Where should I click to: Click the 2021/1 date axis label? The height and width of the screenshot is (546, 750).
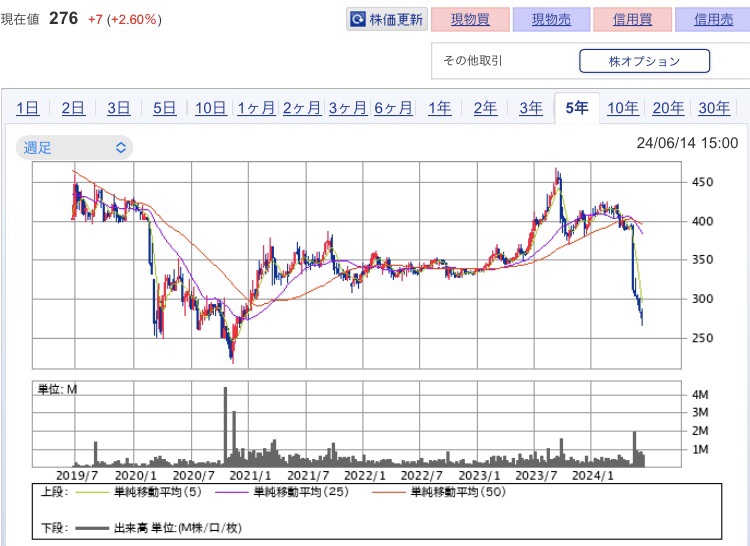click(250, 476)
